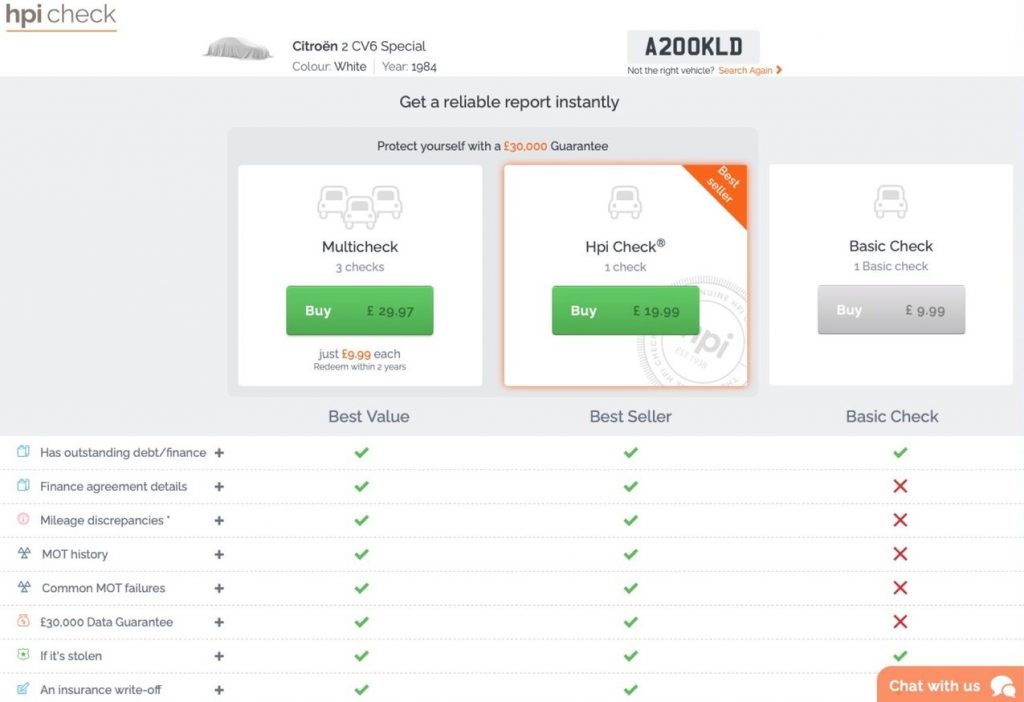The image size is (1024, 702).
Task: Expand the Has outstanding debt/finance details
Action: pyautogui.click(x=218, y=452)
